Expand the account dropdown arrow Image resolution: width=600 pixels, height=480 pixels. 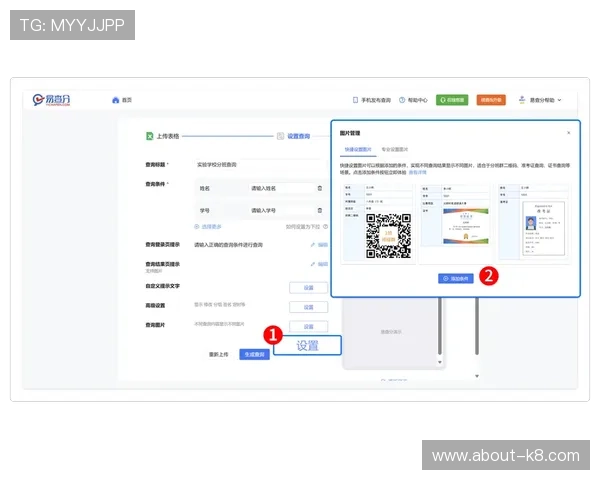[559, 100]
